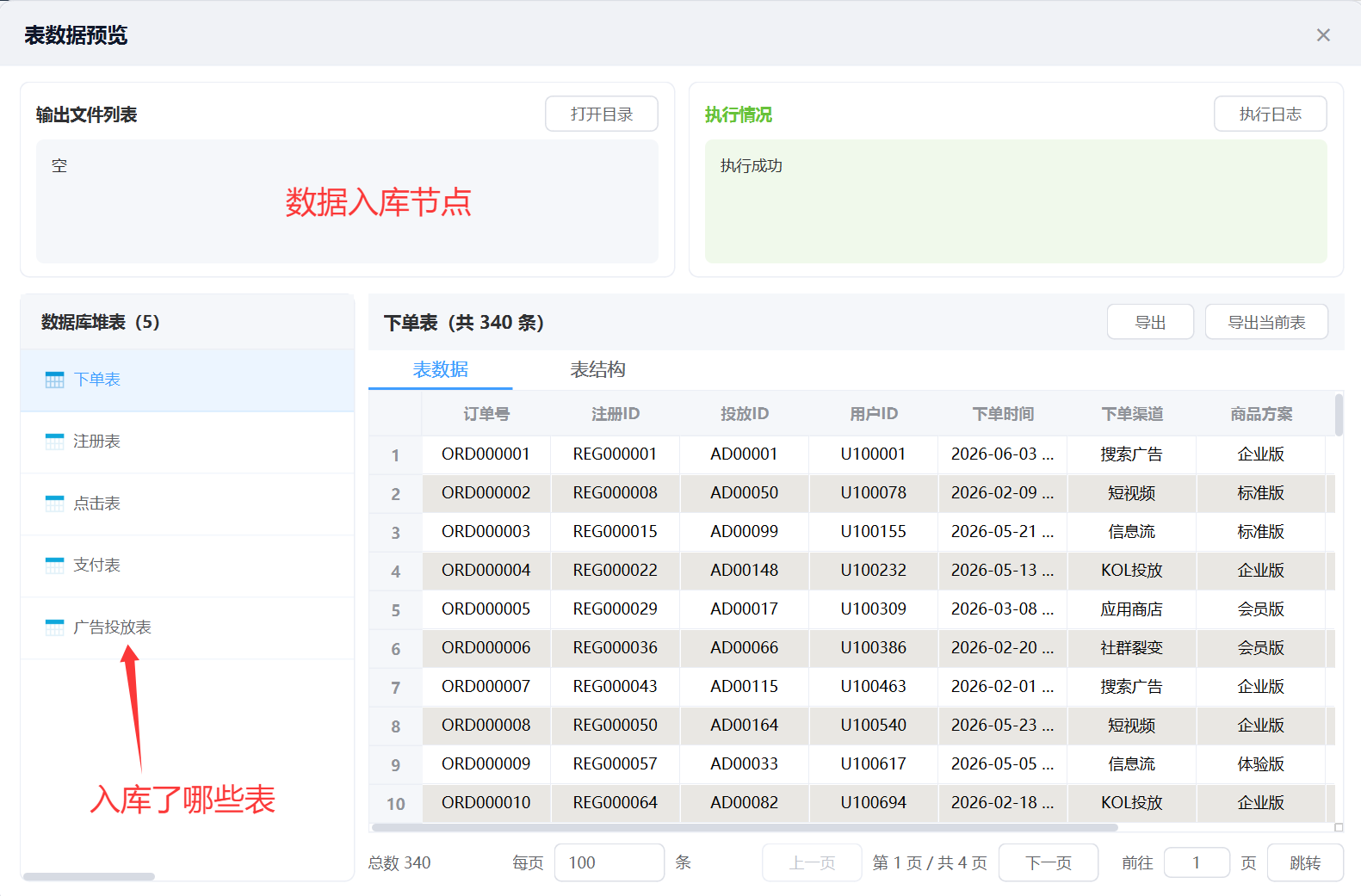
Task: Switch to the 表结构 tab
Action: pos(597,370)
